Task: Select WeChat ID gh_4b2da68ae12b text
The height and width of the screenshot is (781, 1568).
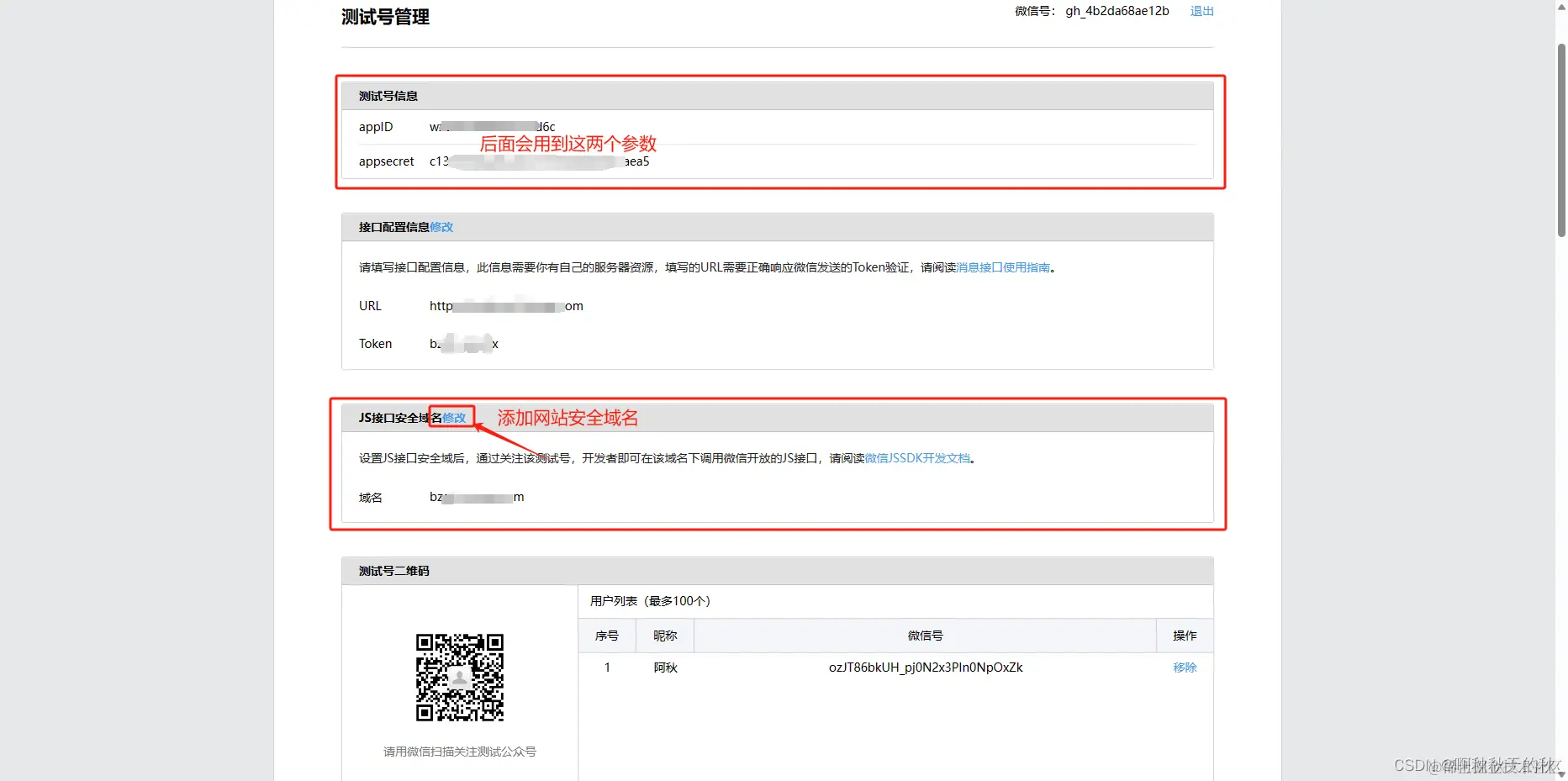Action: pyautogui.click(x=1117, y=11)
